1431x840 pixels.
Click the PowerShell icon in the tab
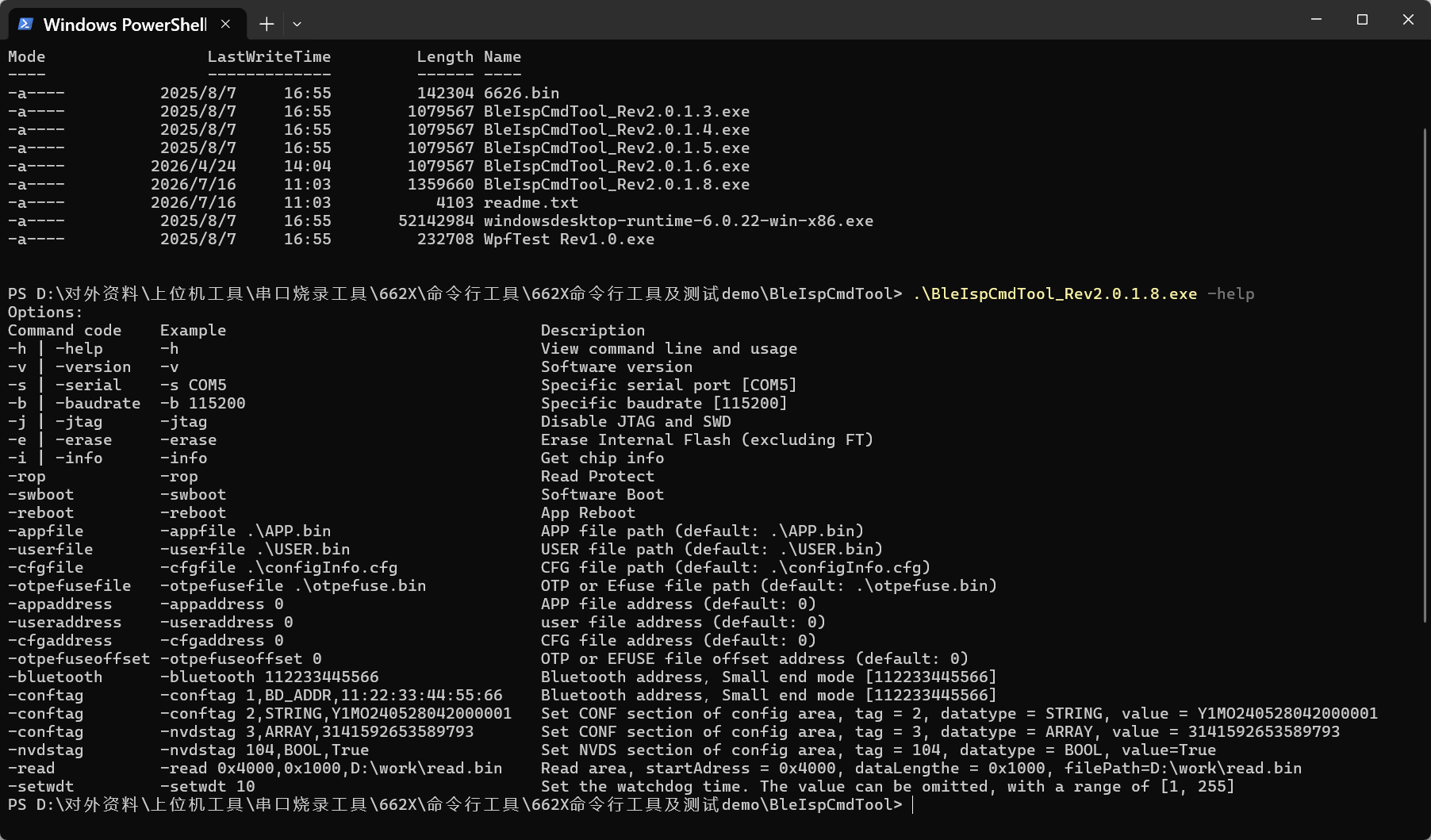click(x=25, y=24)
